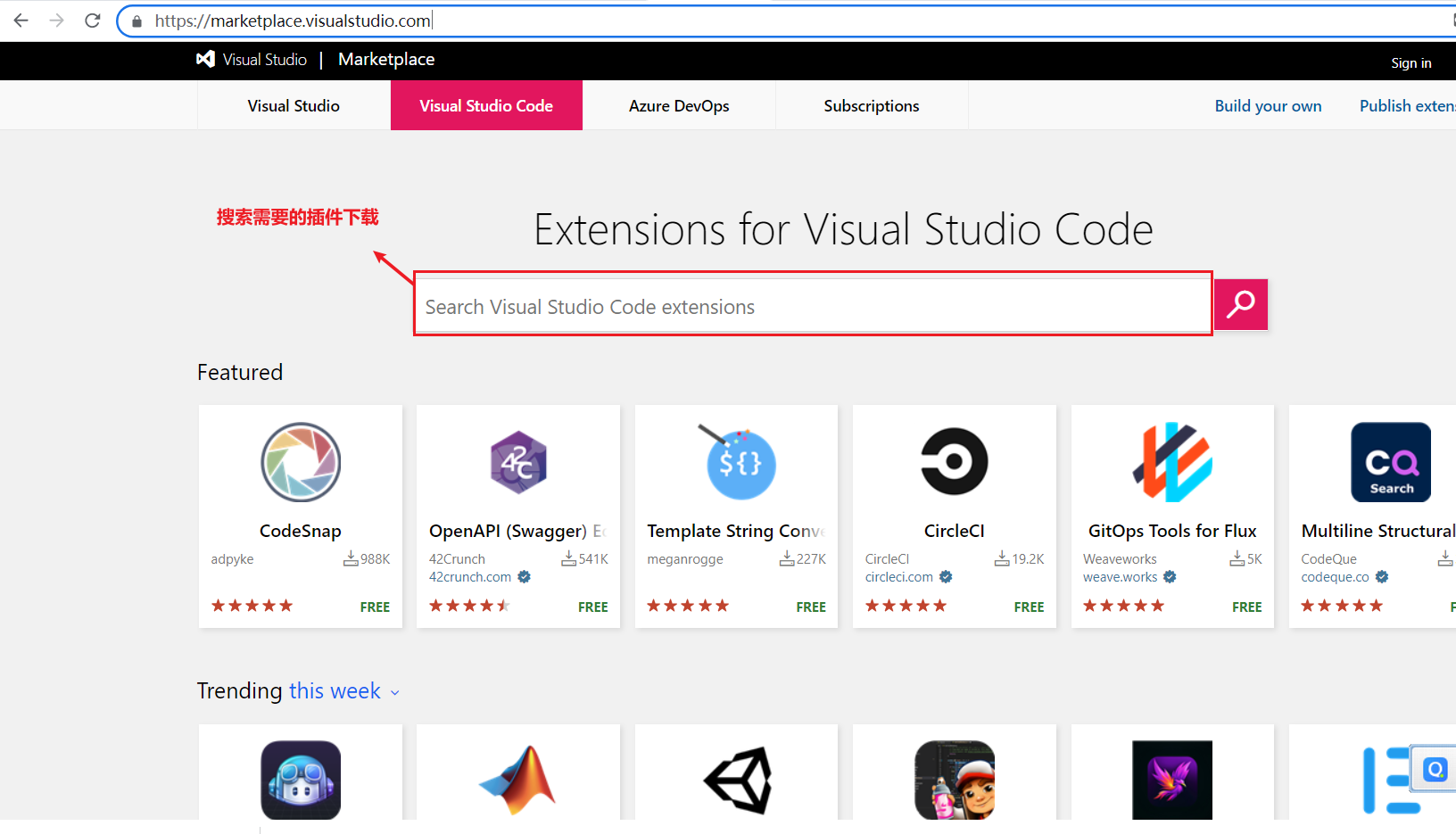Open the trending MATLAB extension icon
The image size is (1456, 834).
[x=518, y=780]
